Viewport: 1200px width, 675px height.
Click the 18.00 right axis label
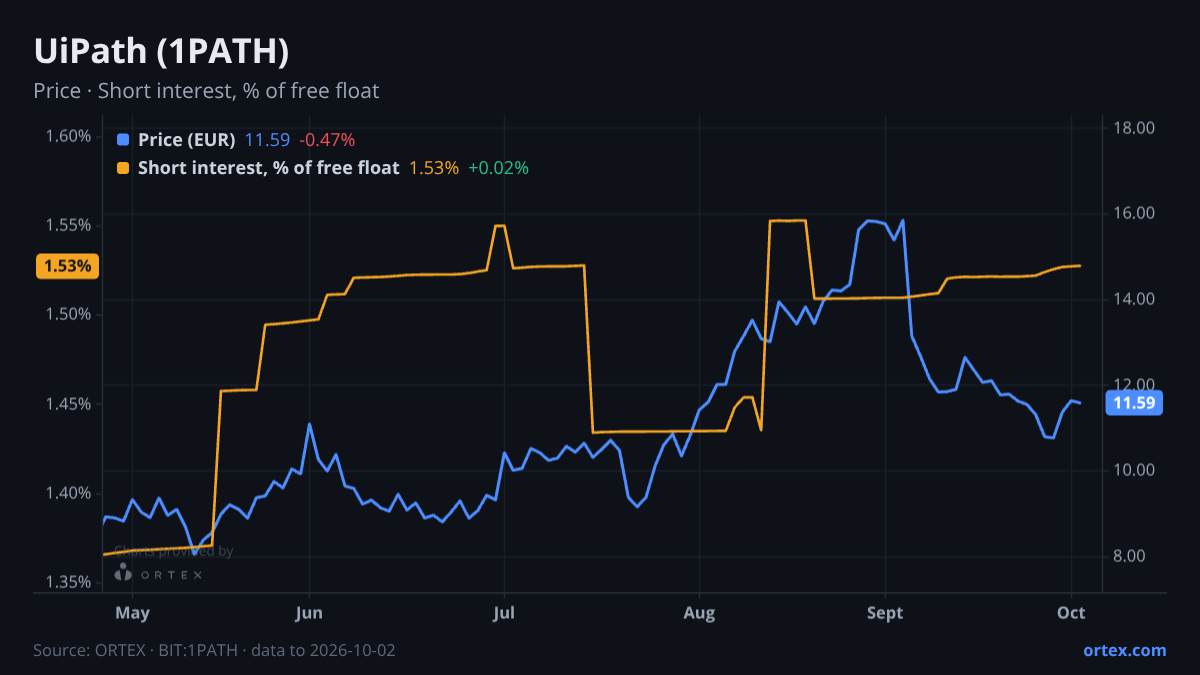[x=1134, y=128]
